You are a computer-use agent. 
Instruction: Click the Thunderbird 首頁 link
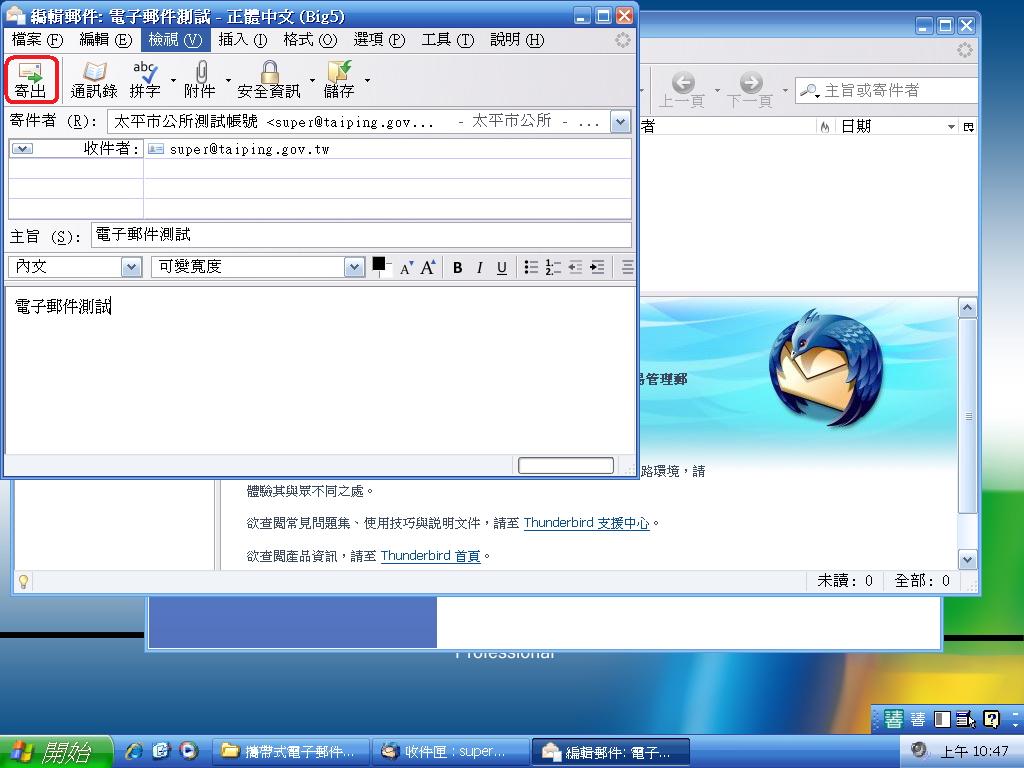430,556
